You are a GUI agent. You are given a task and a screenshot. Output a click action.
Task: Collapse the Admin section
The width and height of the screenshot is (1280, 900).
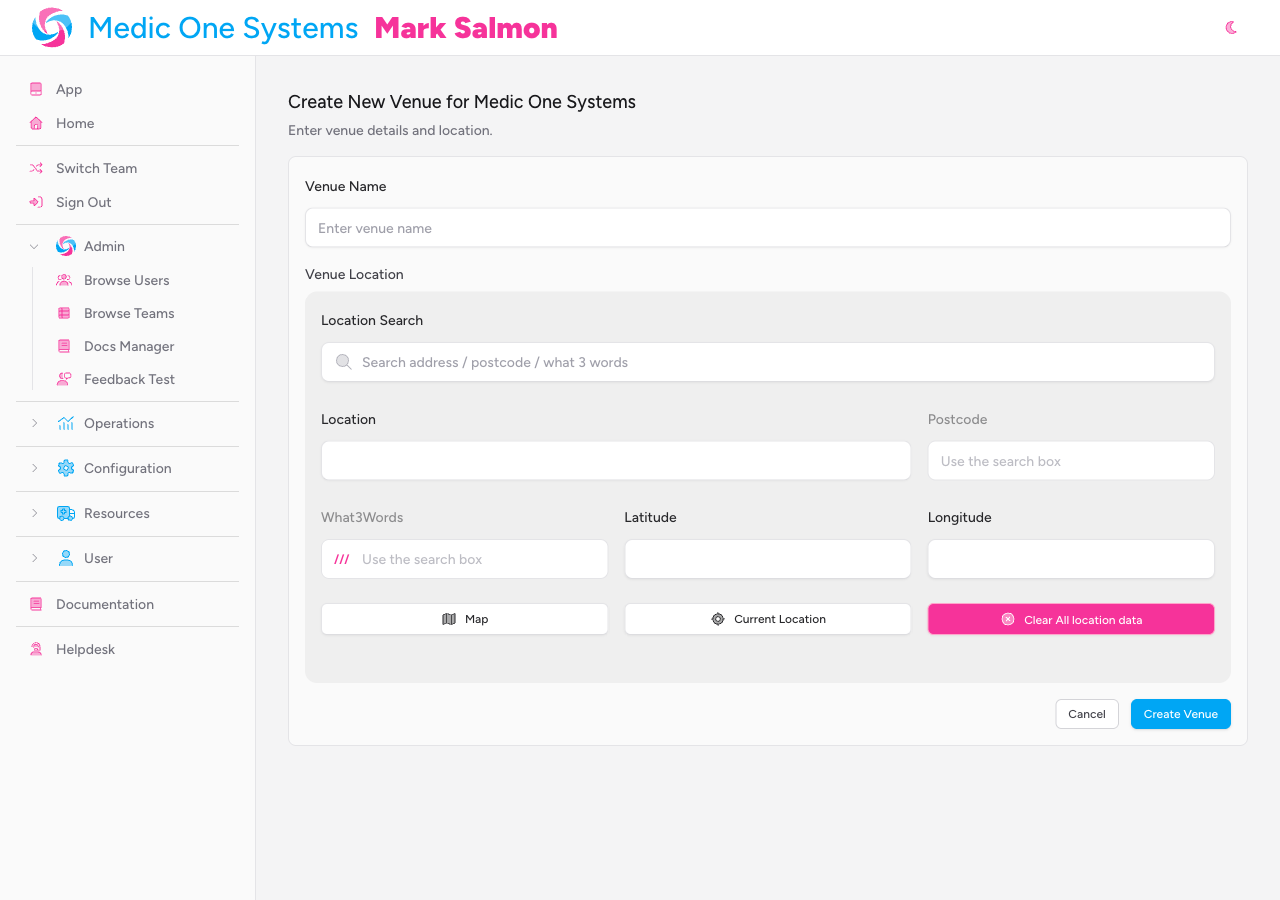tap(34, 246)
